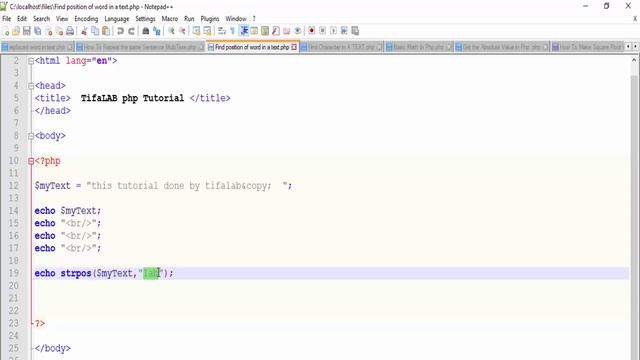Toggle the Monitoring eye toolbar icon

[298, 31]
